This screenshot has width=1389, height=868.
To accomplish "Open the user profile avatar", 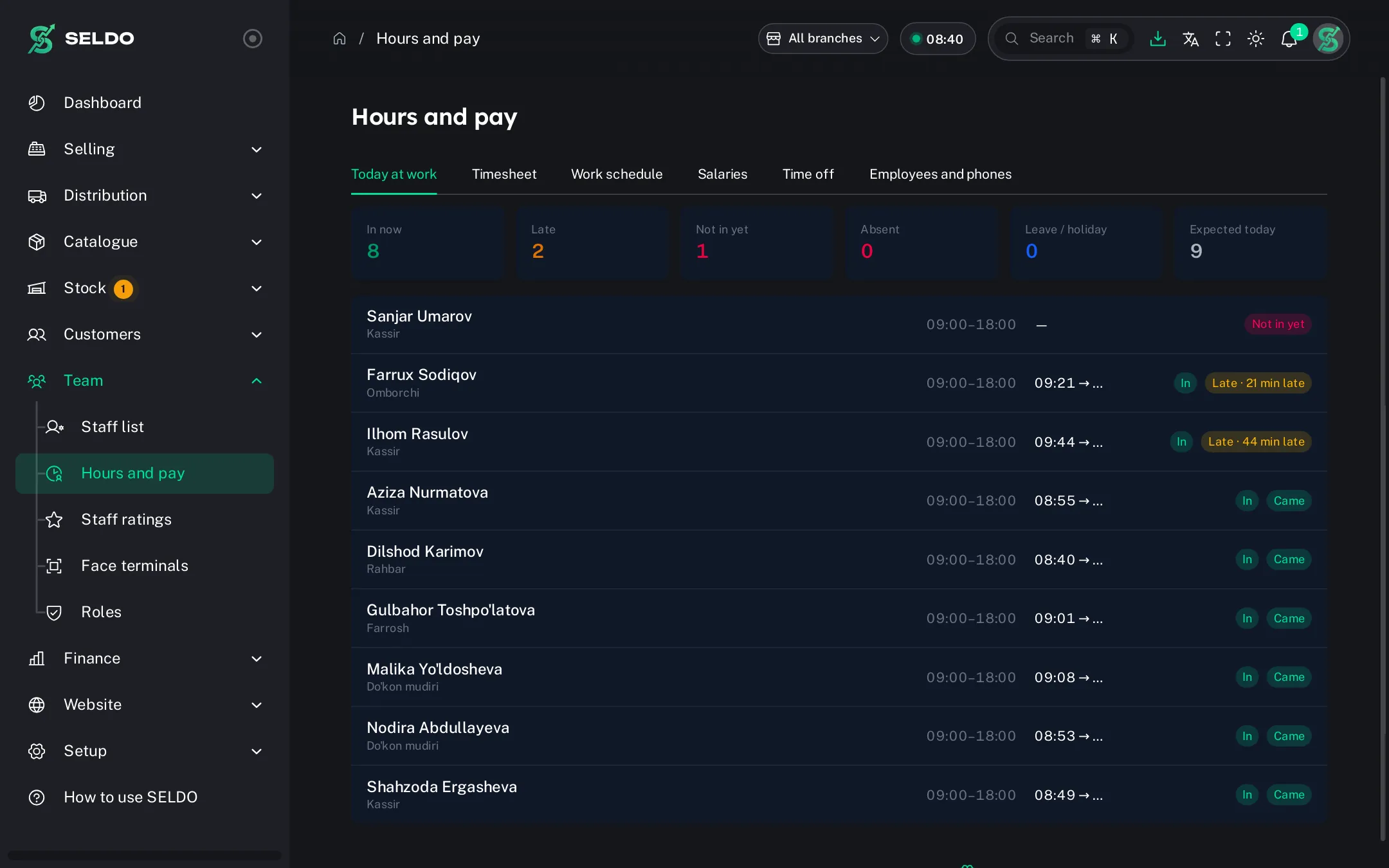I will tap(1328, 39).
